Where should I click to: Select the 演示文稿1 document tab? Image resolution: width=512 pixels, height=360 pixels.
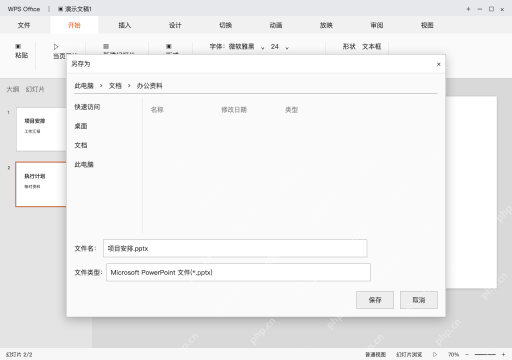(75, 9)
